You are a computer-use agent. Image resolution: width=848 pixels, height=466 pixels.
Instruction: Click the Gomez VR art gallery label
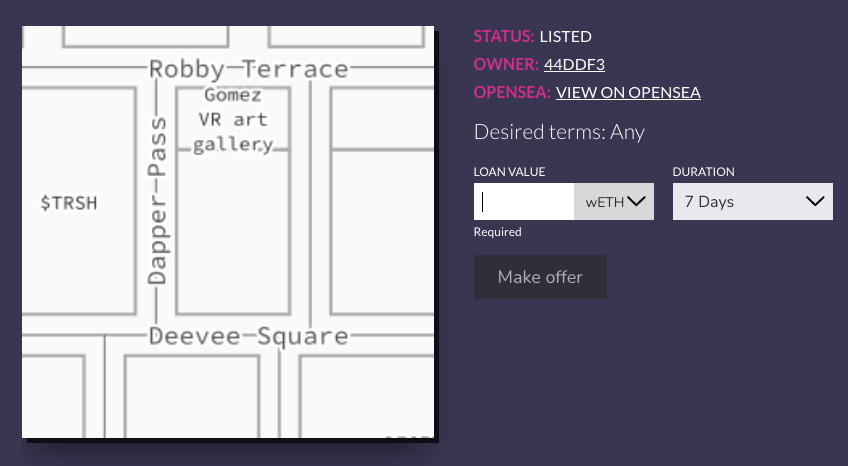pyautogui.click(x=233, y=120)
